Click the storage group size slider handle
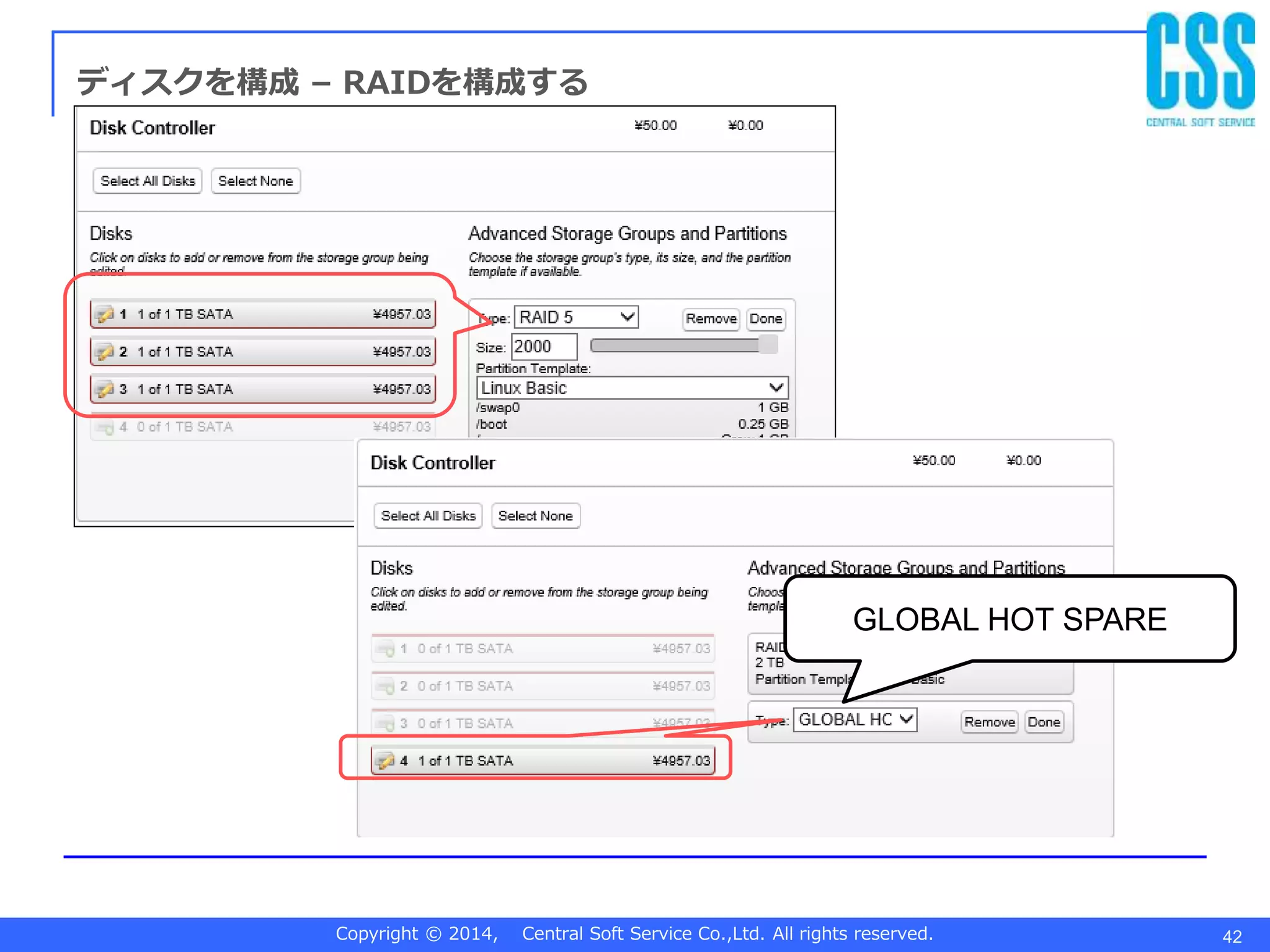The width and height of the screenshot is (1270, 952). (768, 345)
